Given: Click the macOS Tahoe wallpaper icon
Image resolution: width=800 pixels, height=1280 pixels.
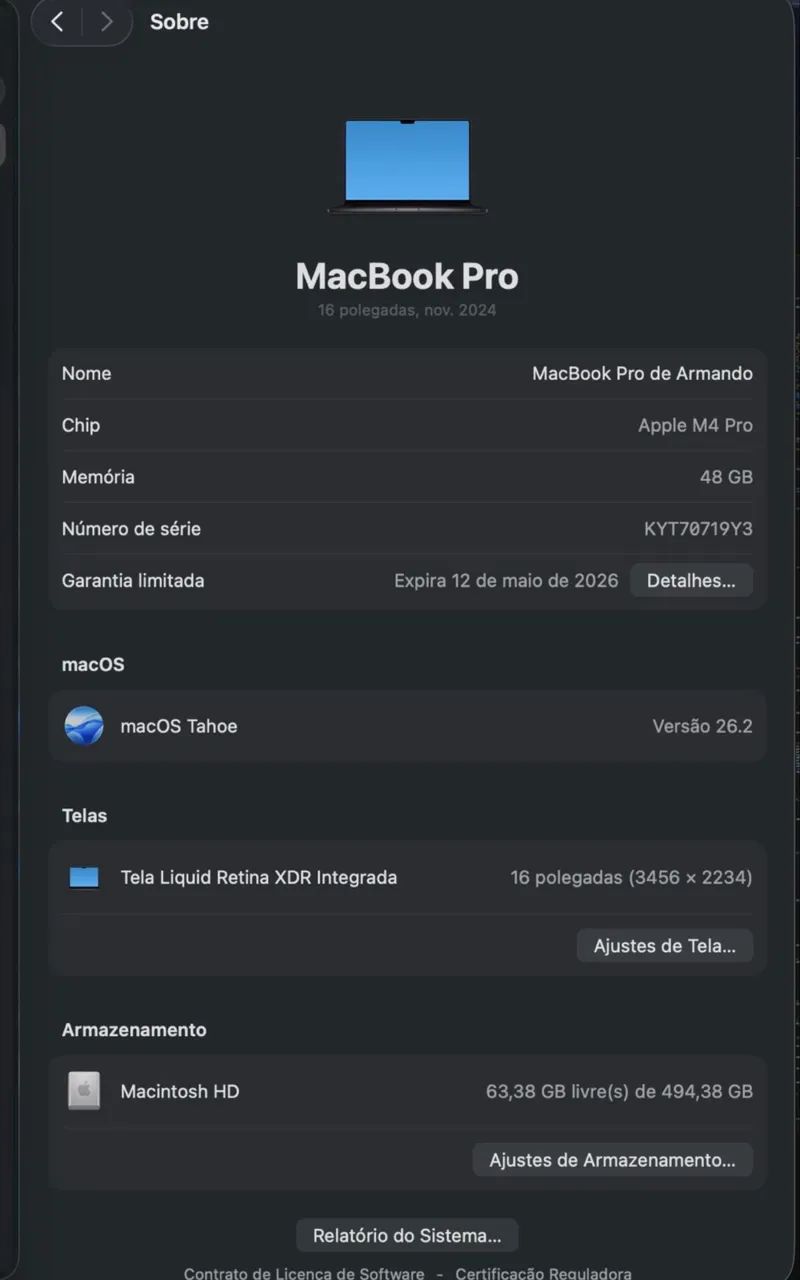Looking at the screenshot, I should [84, 725].
